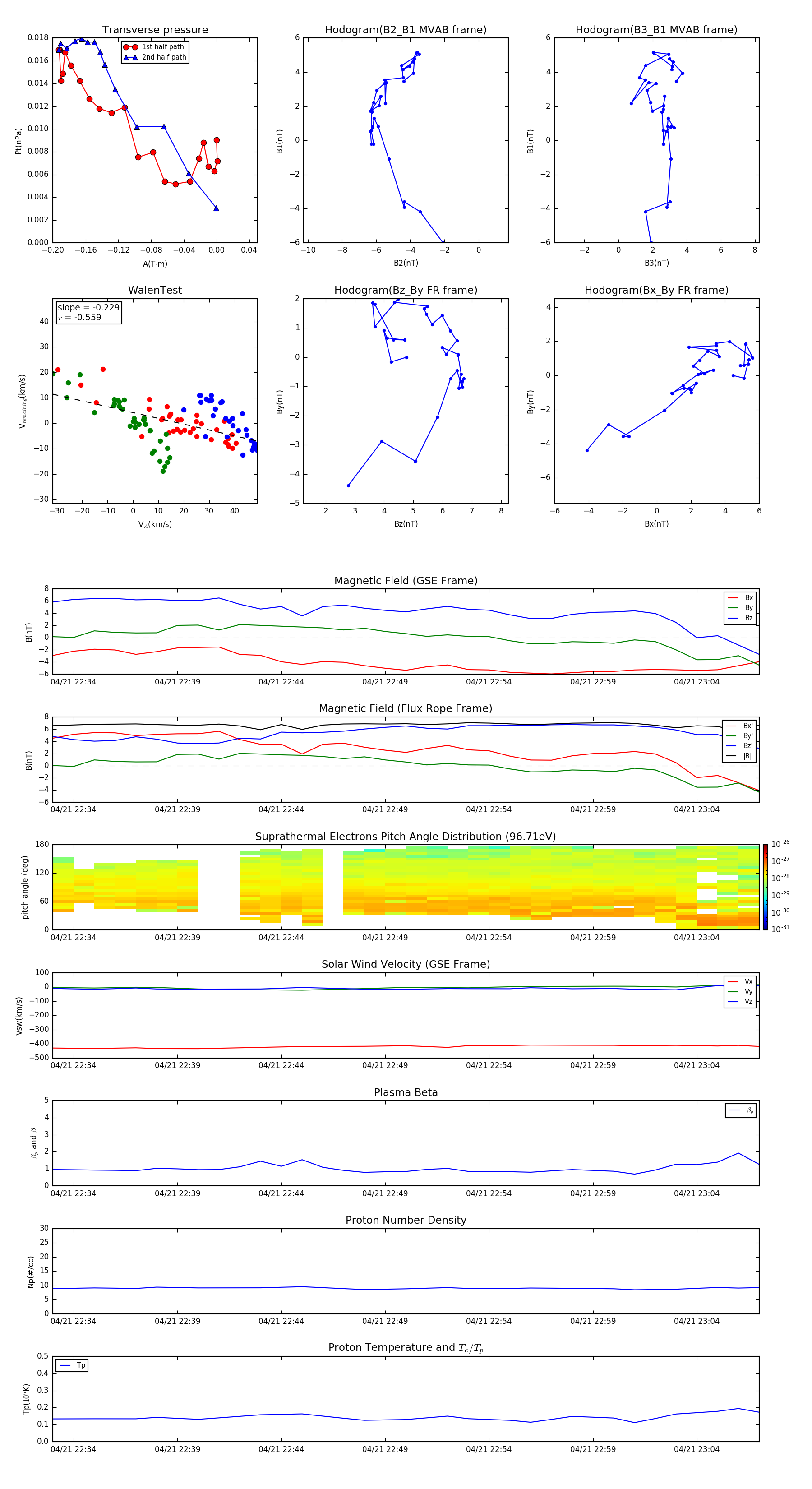Click the Bx' entry in Flux Rope legend

click(740, 726)
